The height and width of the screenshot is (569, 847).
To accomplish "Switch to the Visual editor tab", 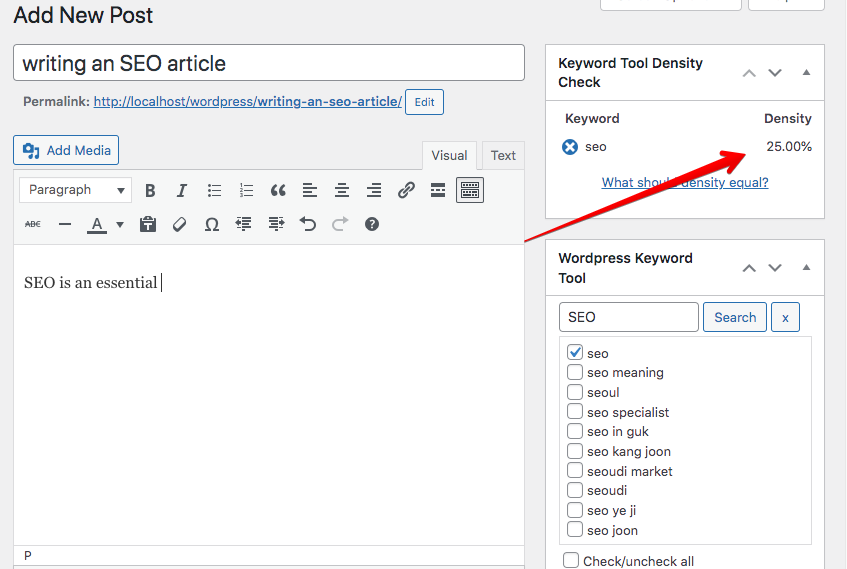I will [449, 155].
